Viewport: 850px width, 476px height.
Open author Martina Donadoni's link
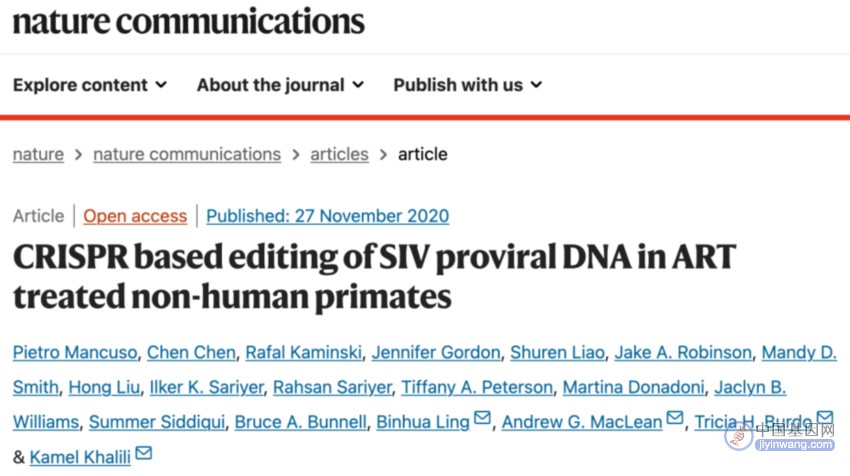pyautogui.click(x=633, y=387)
